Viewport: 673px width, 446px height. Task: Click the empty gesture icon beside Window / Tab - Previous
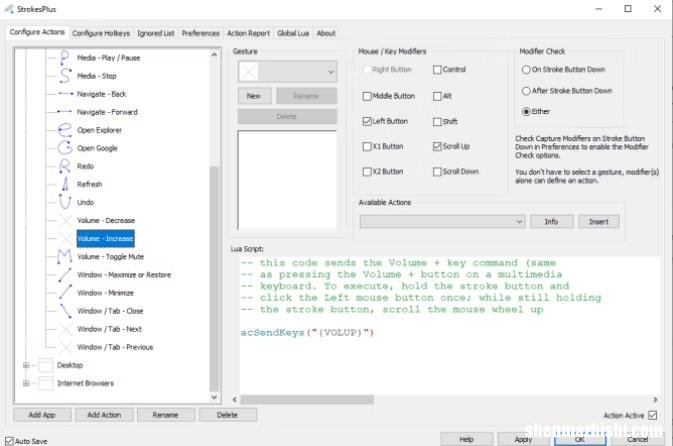pos(65,347)
